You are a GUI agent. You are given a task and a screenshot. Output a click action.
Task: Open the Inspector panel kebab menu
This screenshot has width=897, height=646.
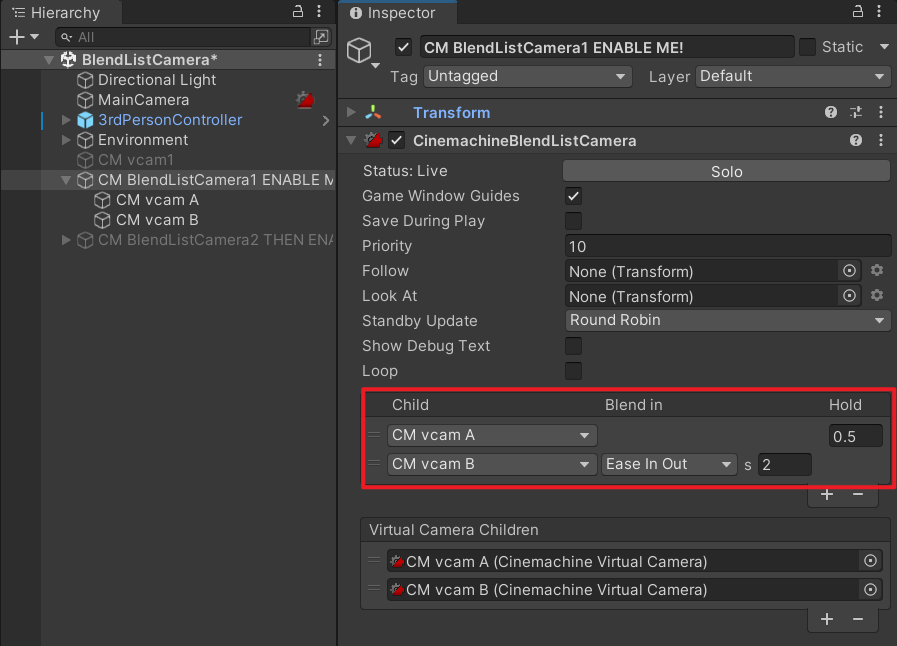pyautogui.click(x=879, y=11)
